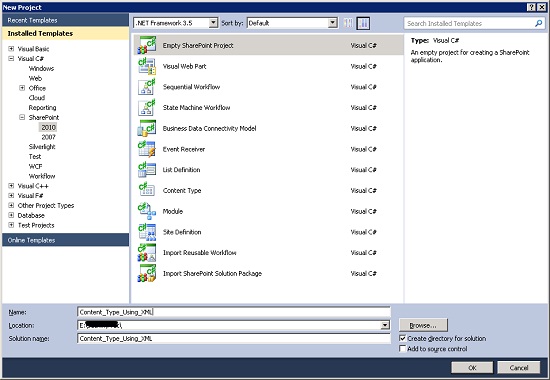Choose the Content Type template icon
This screenshot has height=380, width=550.
[147, 190]
